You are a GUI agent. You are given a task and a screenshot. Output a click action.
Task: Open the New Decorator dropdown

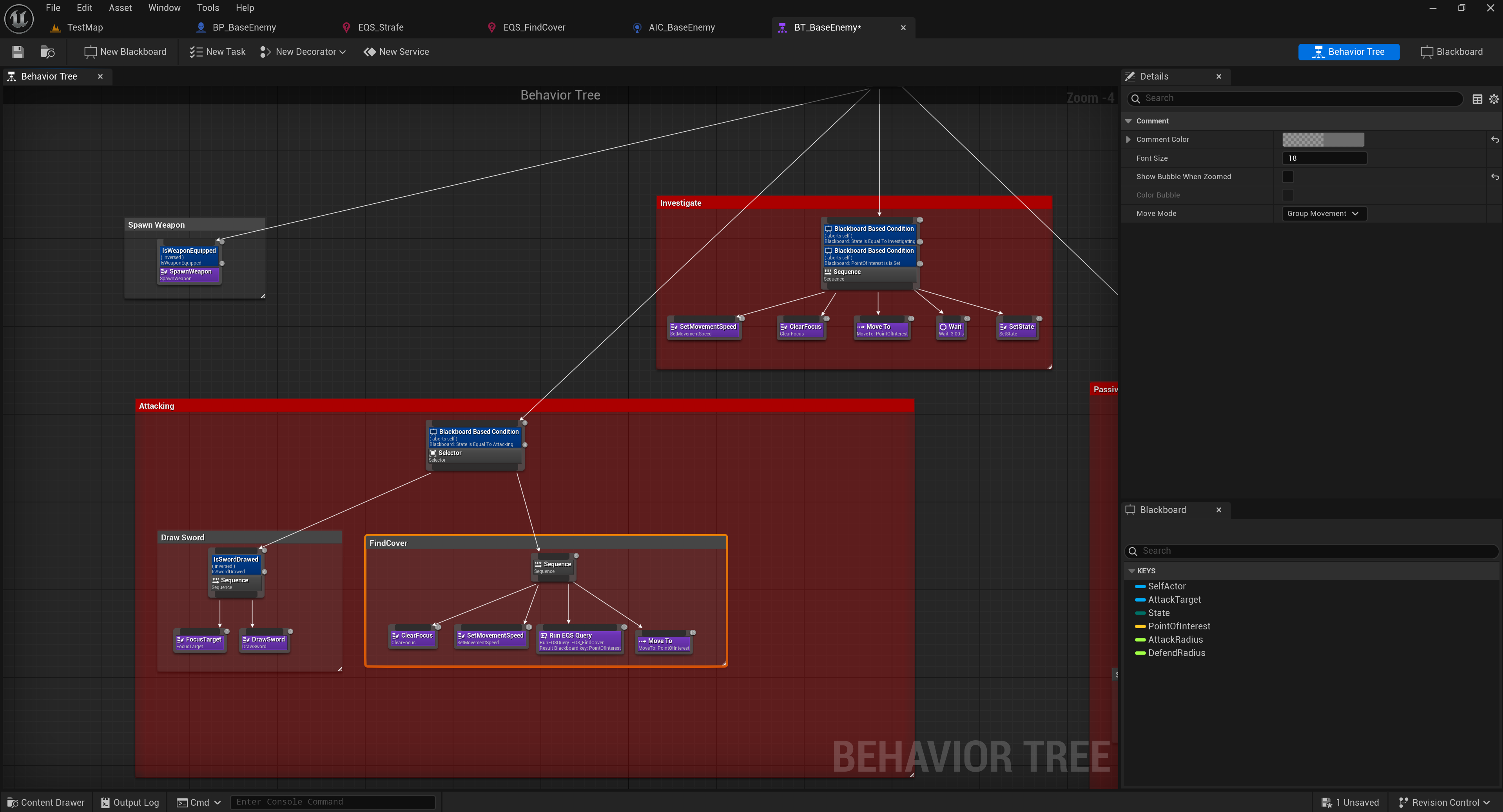303,52
